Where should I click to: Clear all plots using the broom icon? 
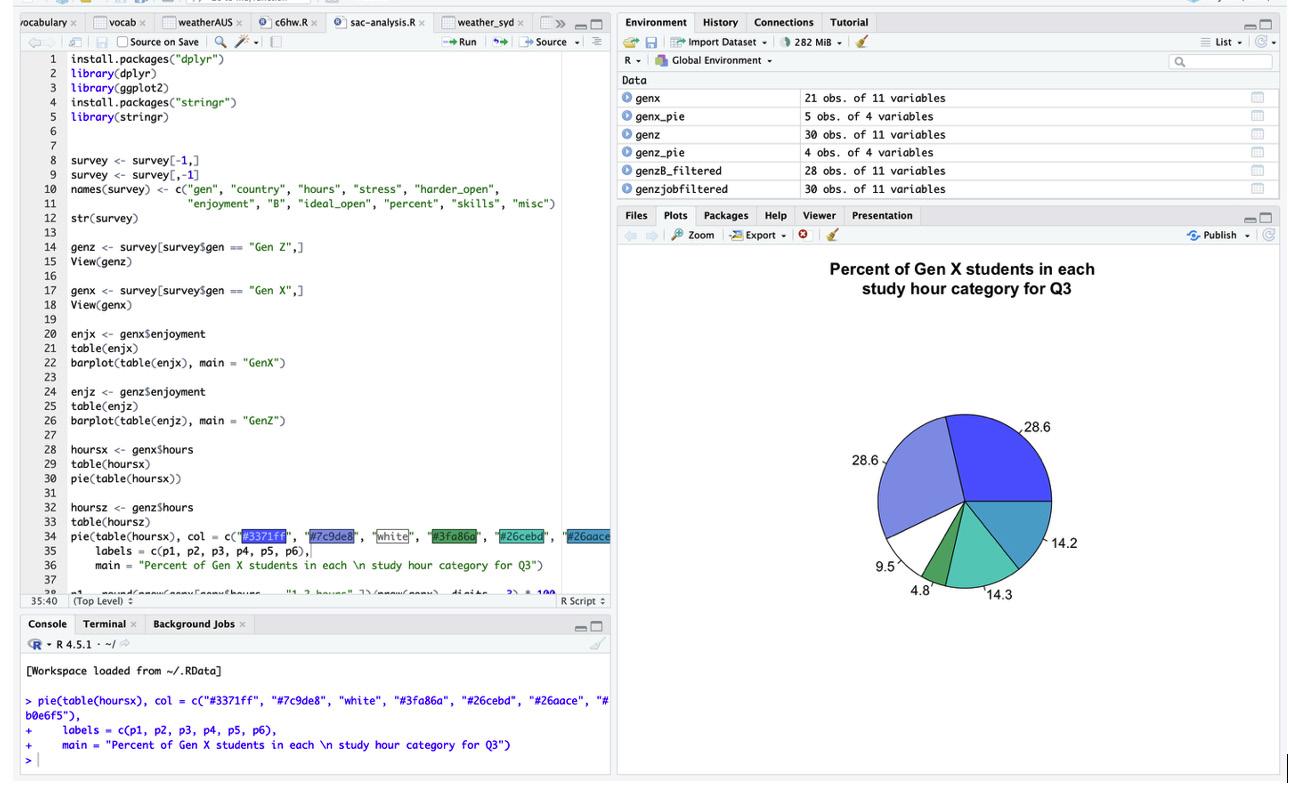coord(832,235)
